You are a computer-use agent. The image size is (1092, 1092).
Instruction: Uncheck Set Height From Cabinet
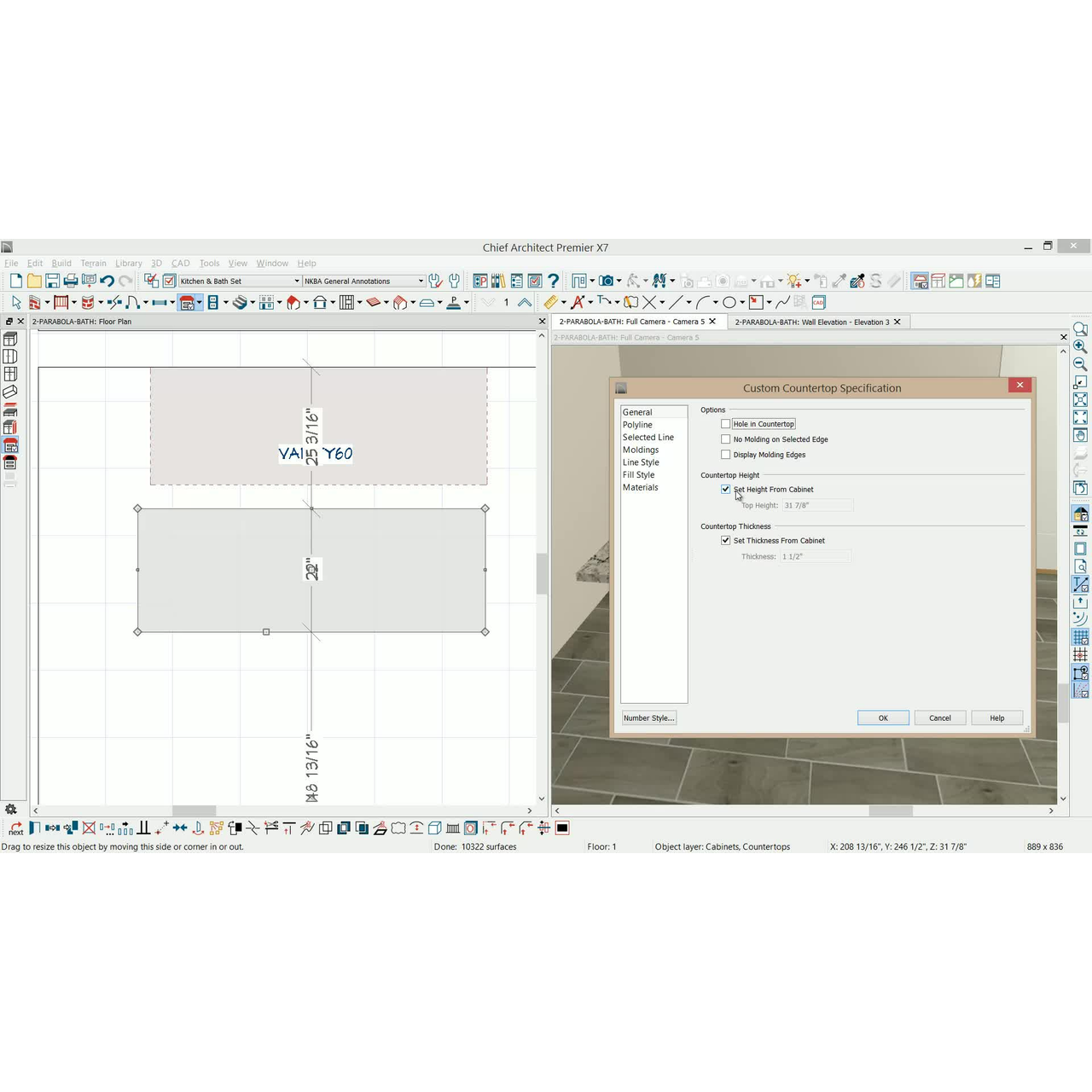click(726, 490)
